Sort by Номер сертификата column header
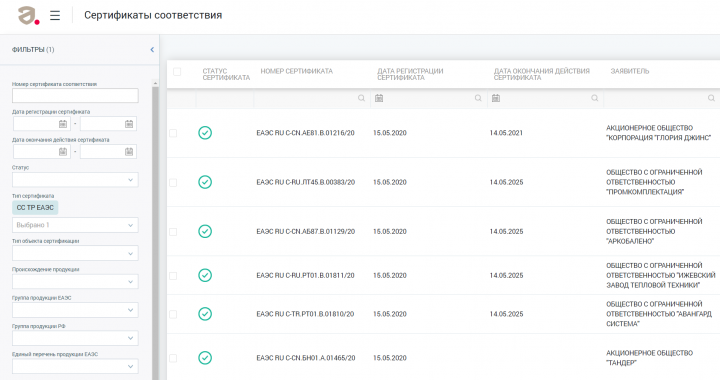720x380 pixels. point(297,71)
